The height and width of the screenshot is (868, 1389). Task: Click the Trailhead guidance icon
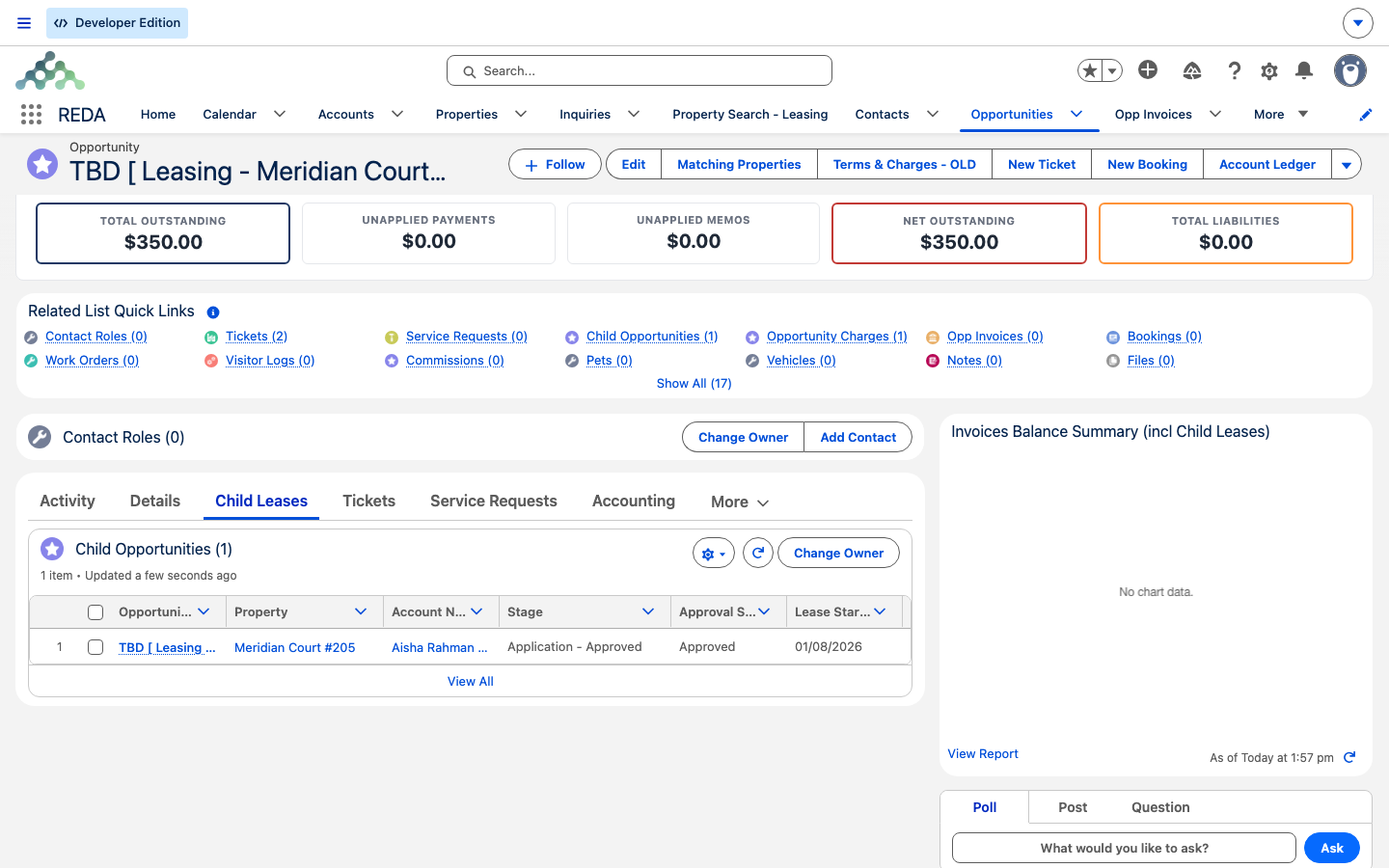pyautogui.click(x=1192, y=70)
